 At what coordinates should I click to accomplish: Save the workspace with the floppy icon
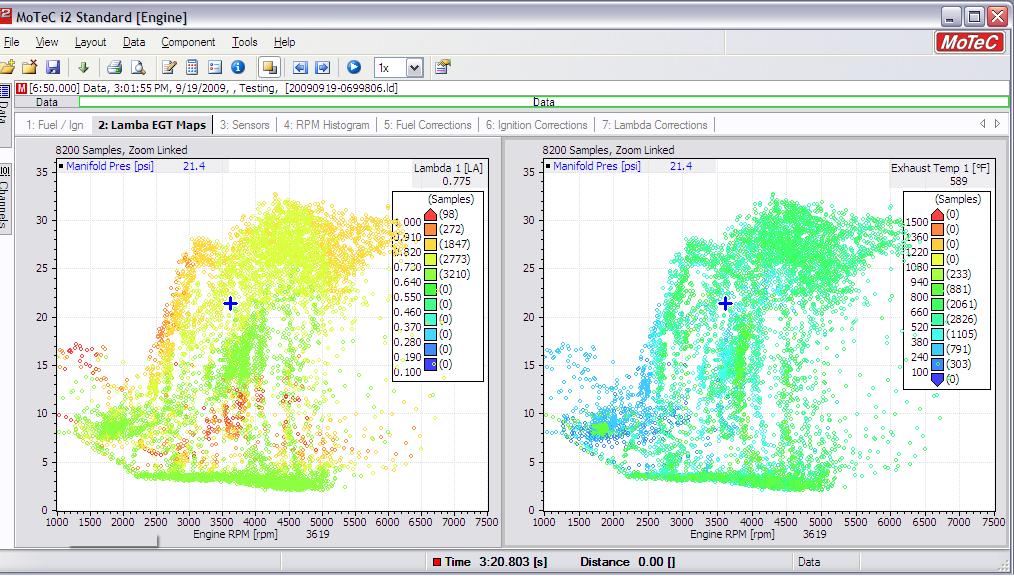pyautogui.click(x=53, y=67)
